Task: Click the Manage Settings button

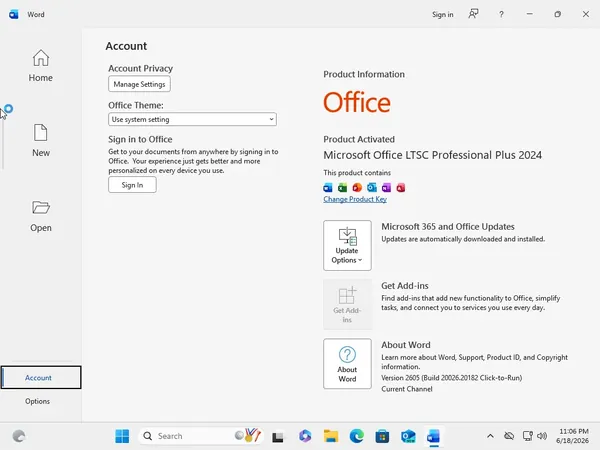Action: coord(139,84)
